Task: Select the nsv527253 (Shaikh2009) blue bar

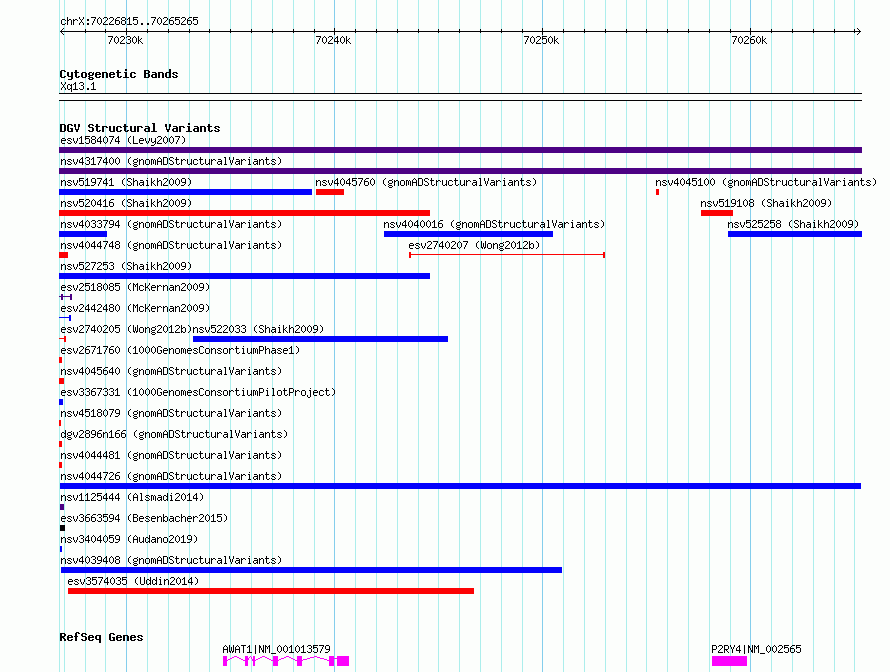Action: pos(244,276)
